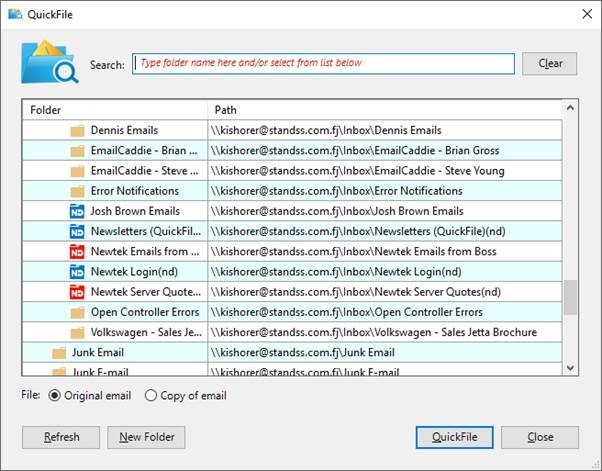Close the QuickFile window with X

[x=587, y=14]
